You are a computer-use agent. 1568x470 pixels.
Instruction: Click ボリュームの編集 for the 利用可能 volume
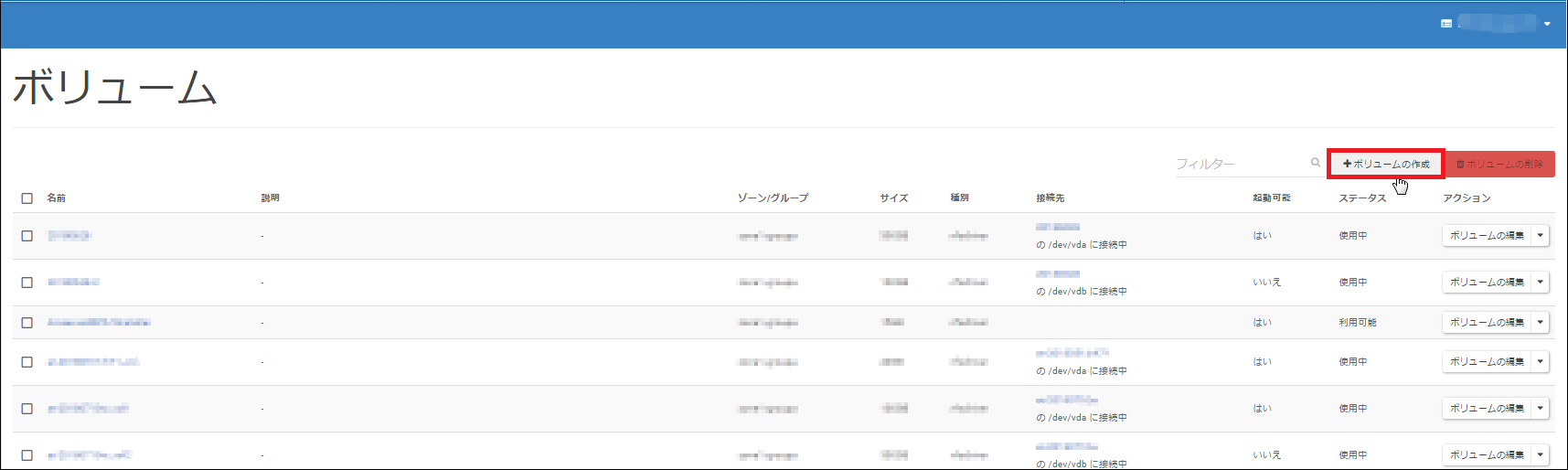1487,323
